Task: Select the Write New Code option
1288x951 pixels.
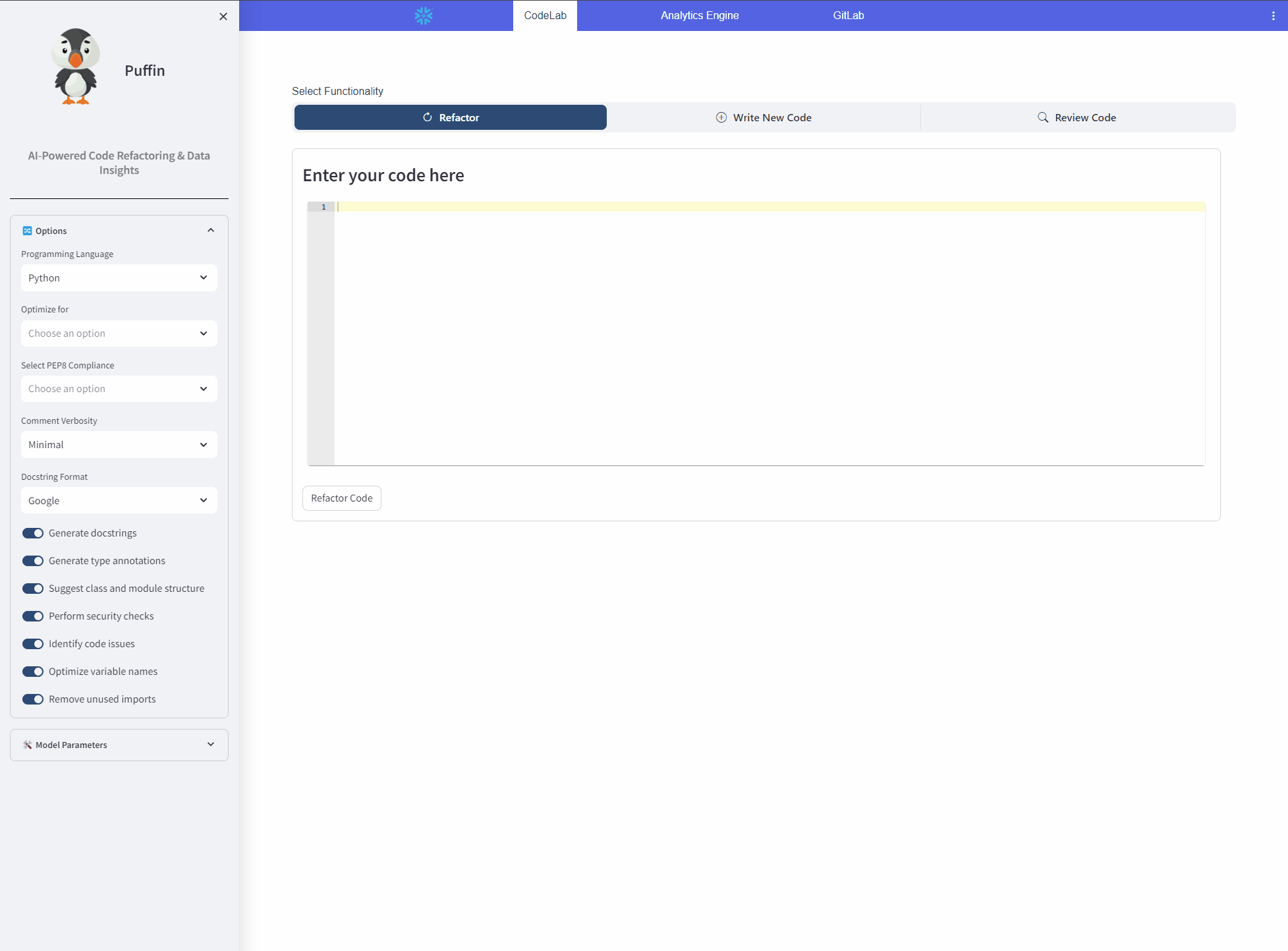Action: (x=764, y=117)
